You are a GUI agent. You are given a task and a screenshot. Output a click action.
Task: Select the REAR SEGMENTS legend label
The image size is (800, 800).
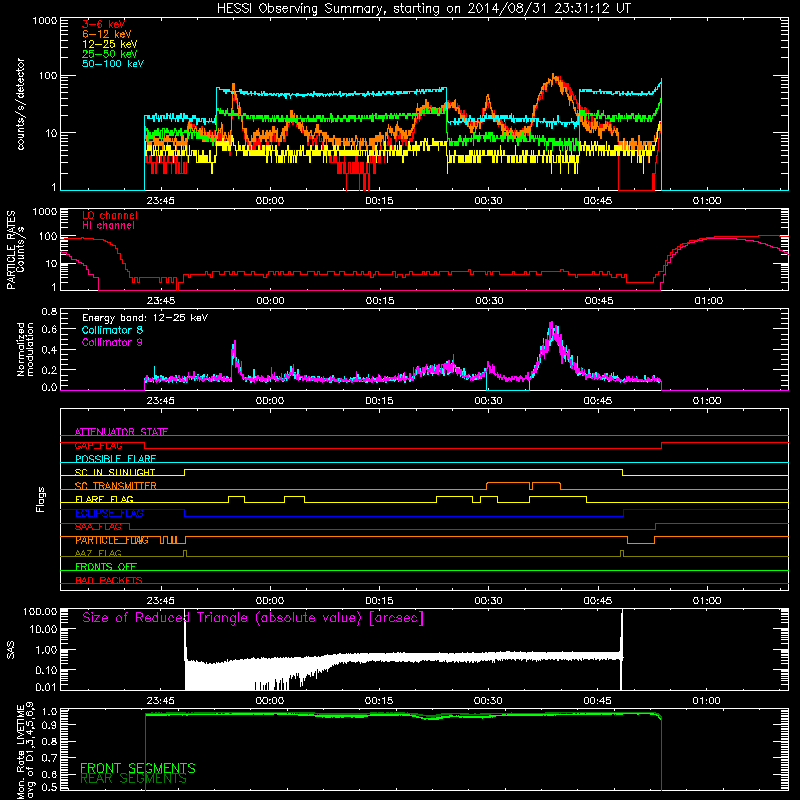coord(134,779)
